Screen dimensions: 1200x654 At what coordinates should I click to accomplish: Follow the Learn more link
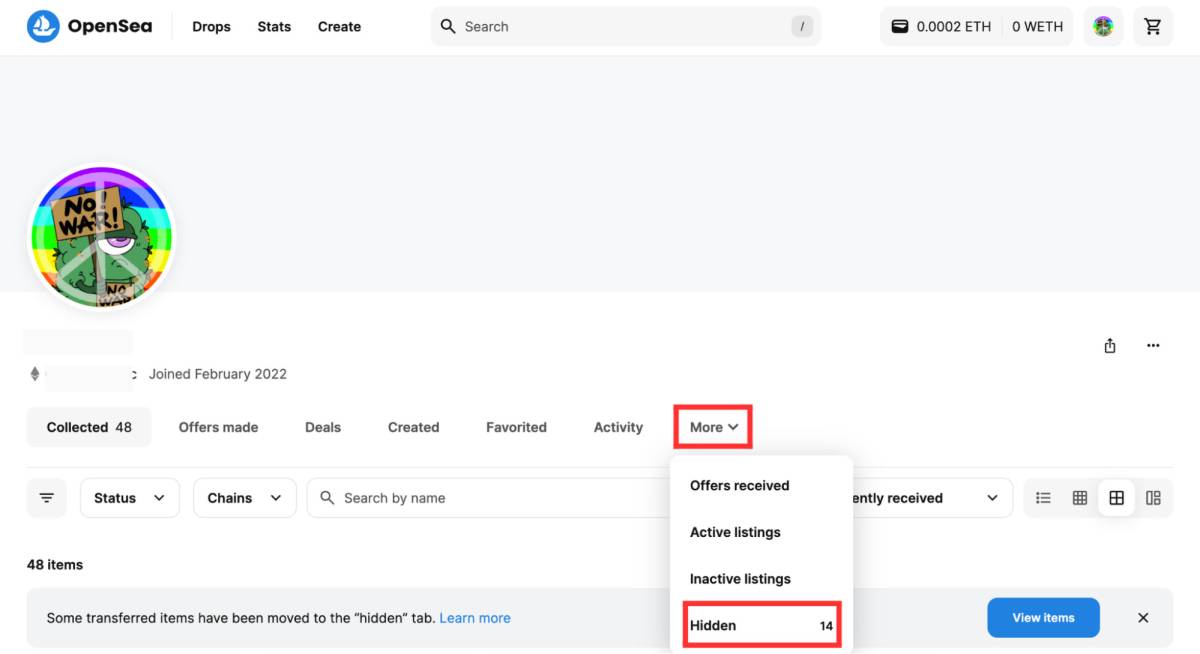click(475, 618)
